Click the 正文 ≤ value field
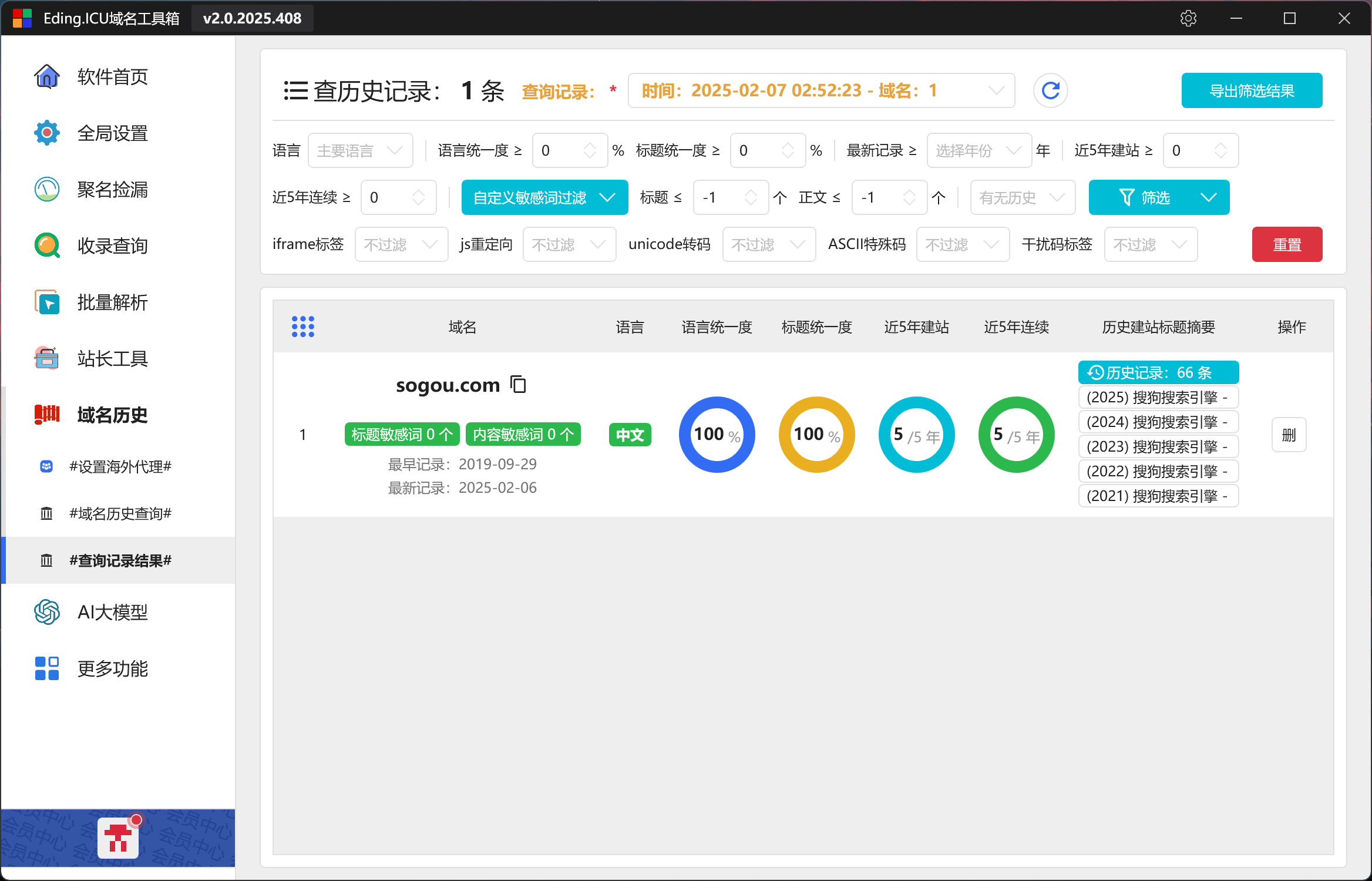Viewport: 1372px width, 881px height. pos(889,197)
